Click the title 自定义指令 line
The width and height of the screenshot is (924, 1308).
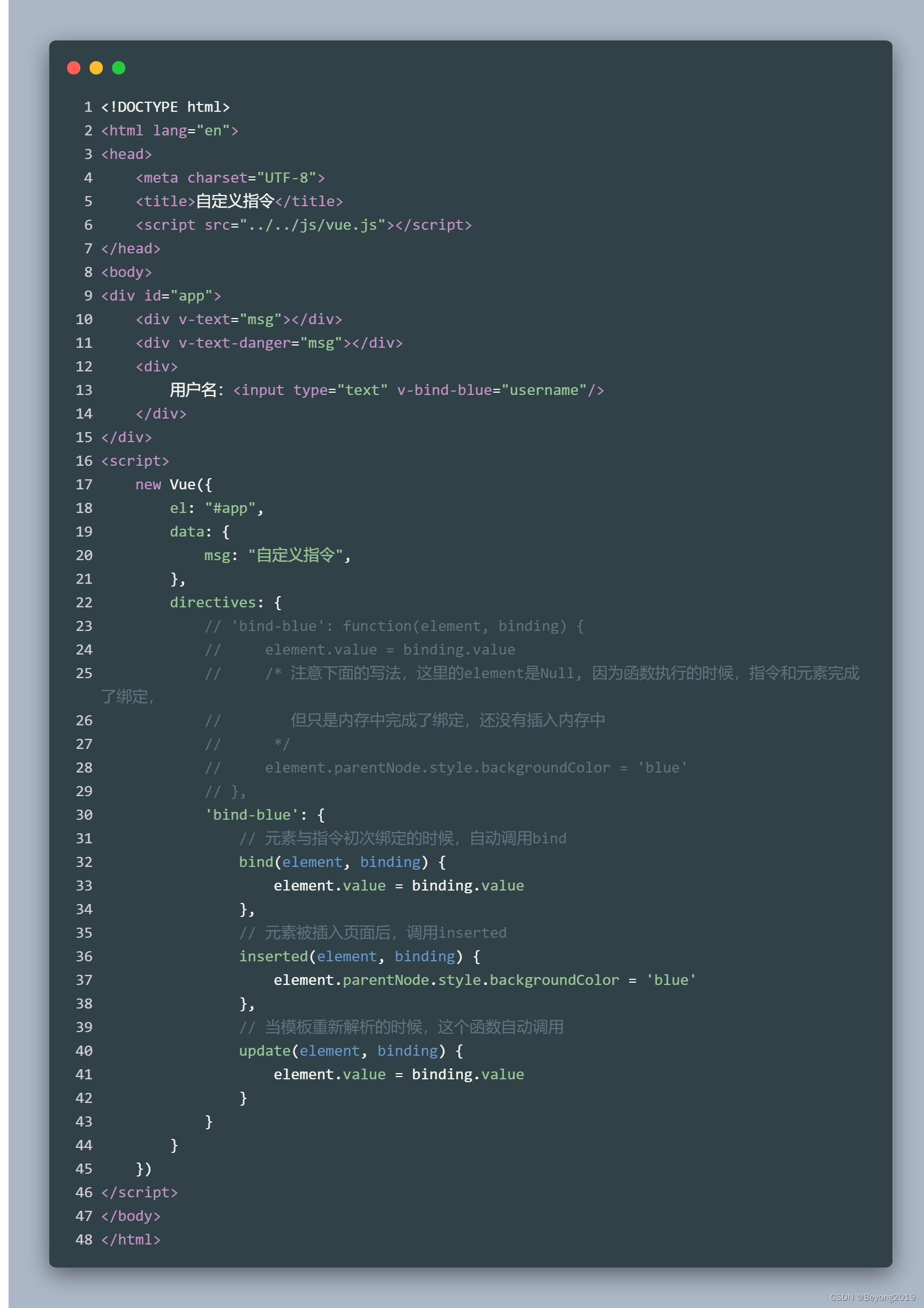[x=239, y=201]
